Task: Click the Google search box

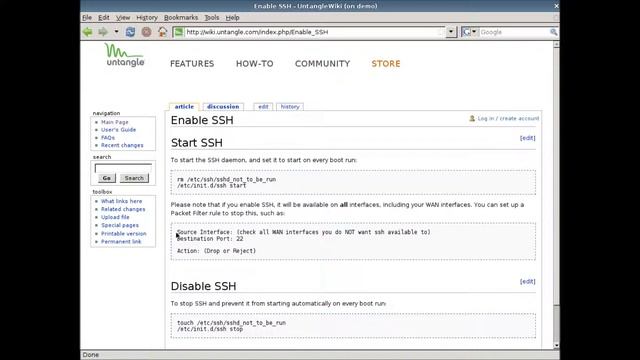Action: (514, 32)
